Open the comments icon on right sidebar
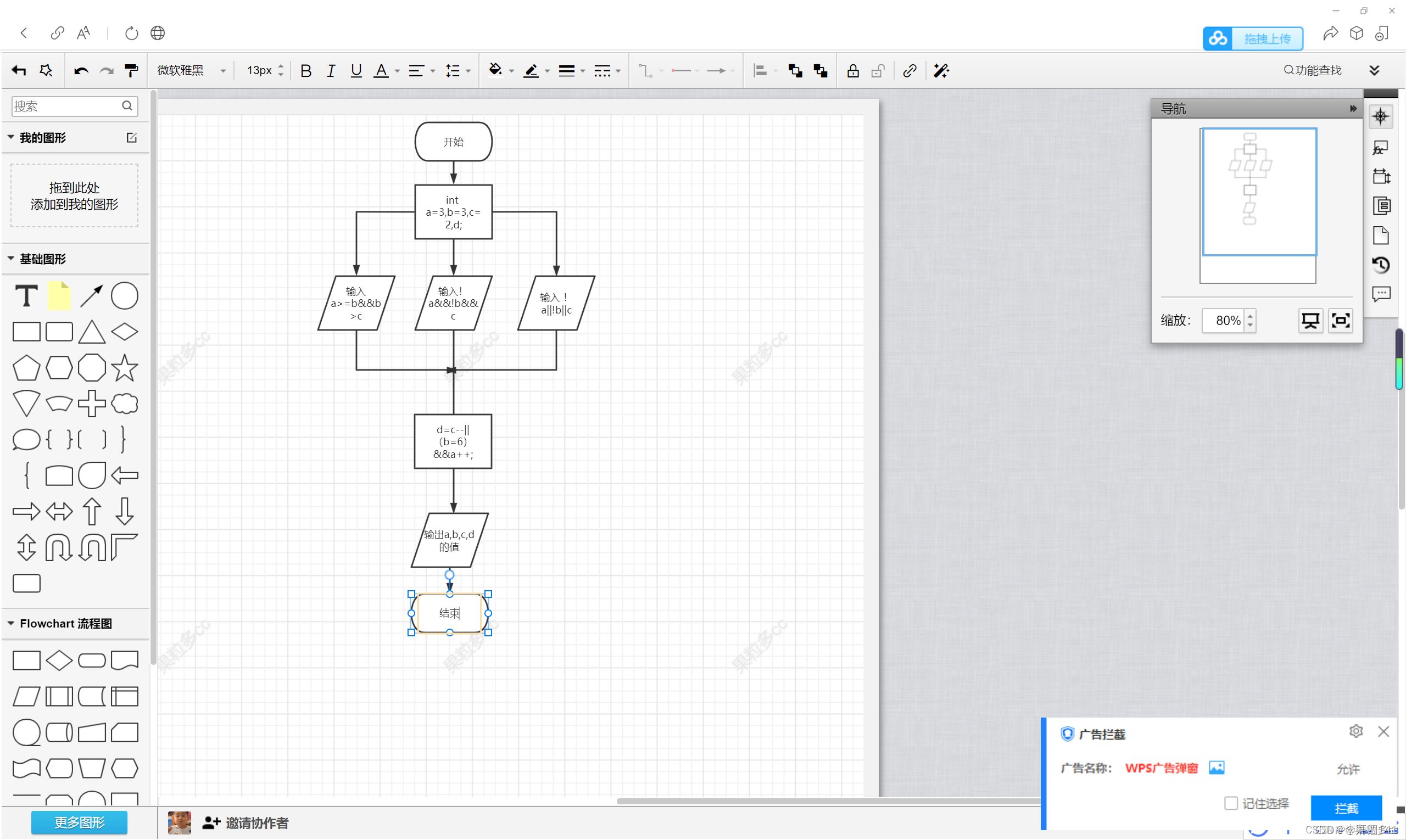This screenshot has width=1406, height=840. tap(1381, 294)
